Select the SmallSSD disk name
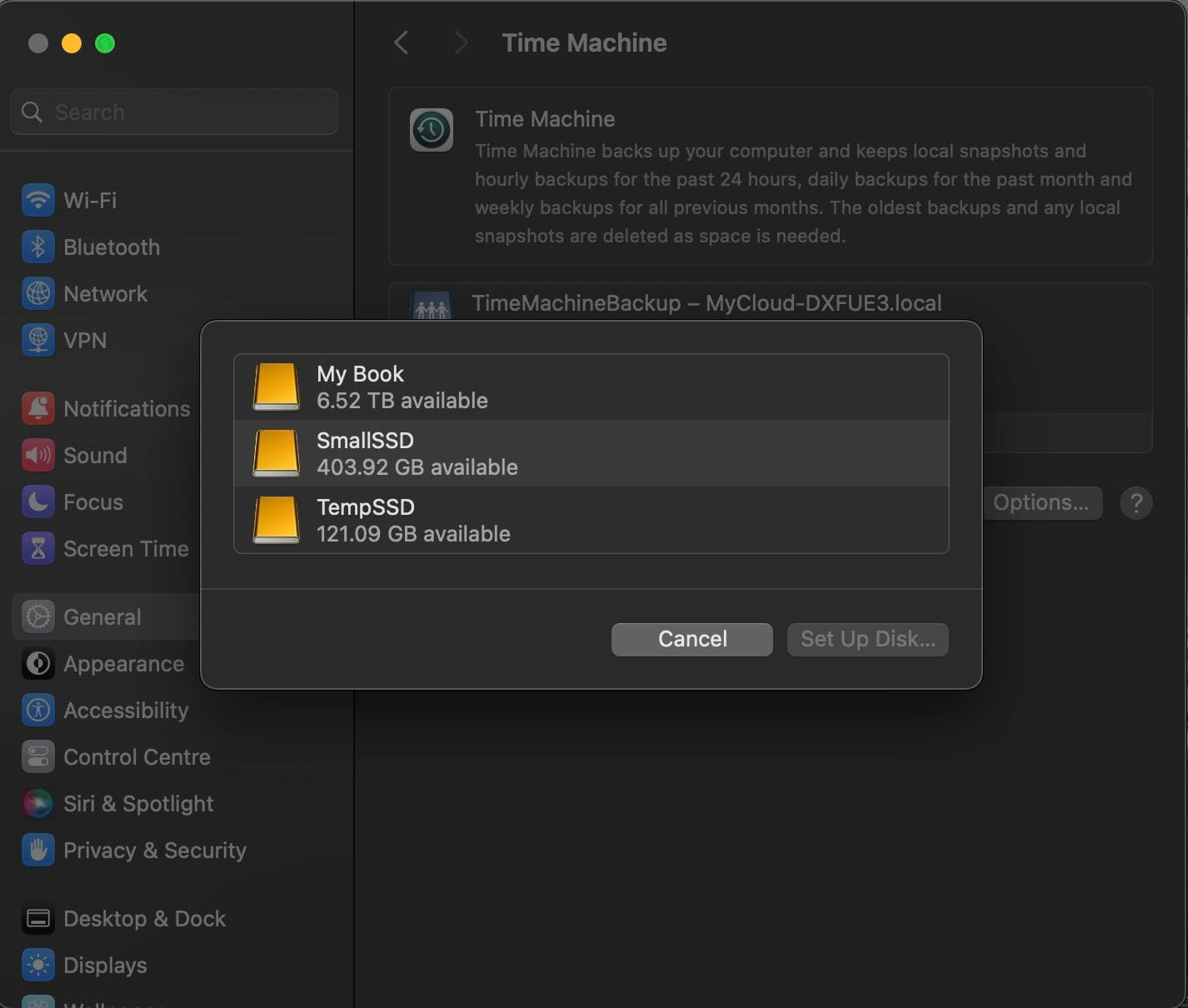 pos(365,441)
